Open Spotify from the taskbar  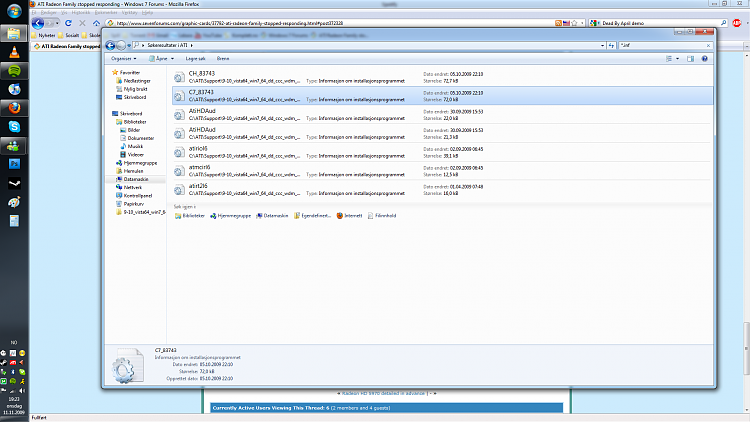14,71
